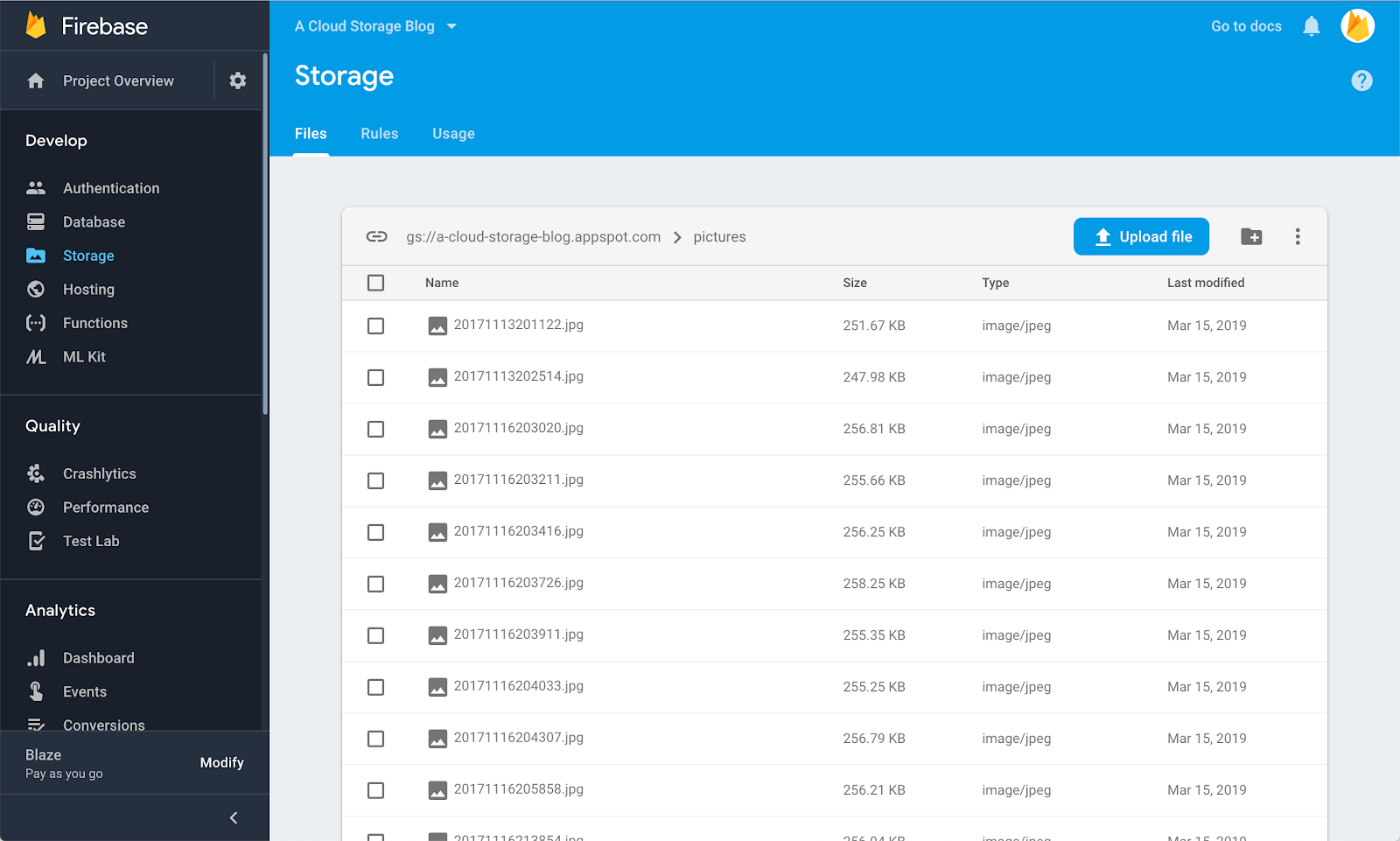Screen dimensions: 1400x841
Task: Toggle the select all files checkbox
Action: [x=376, y=283]
